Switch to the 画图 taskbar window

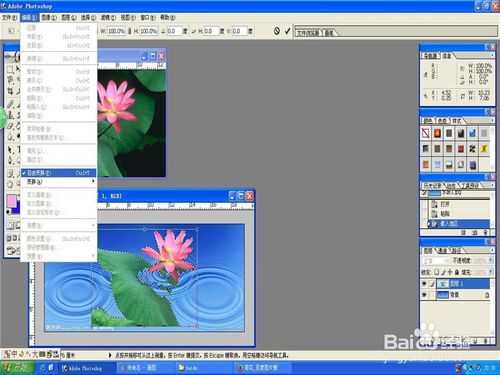tap(145, 368)
